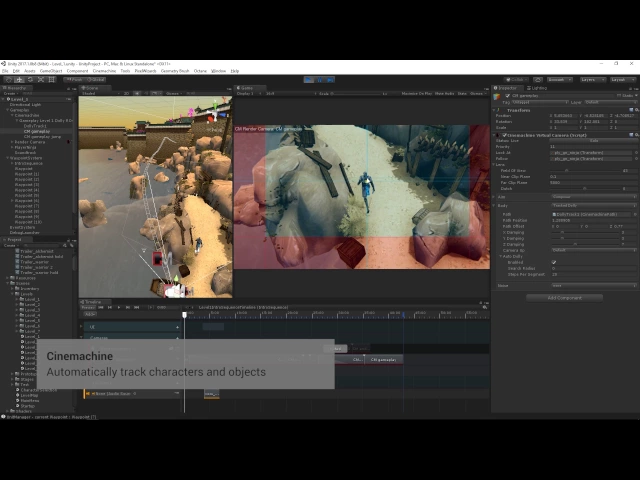Viewport: 640px width, 480px height.
Task: Adjust the Dutch slider
Action: 584,189
